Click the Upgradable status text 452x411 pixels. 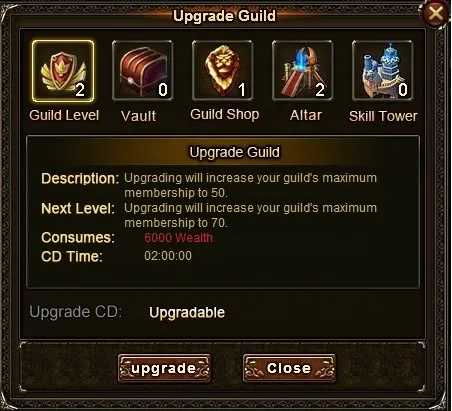click(x=187, y=313)
